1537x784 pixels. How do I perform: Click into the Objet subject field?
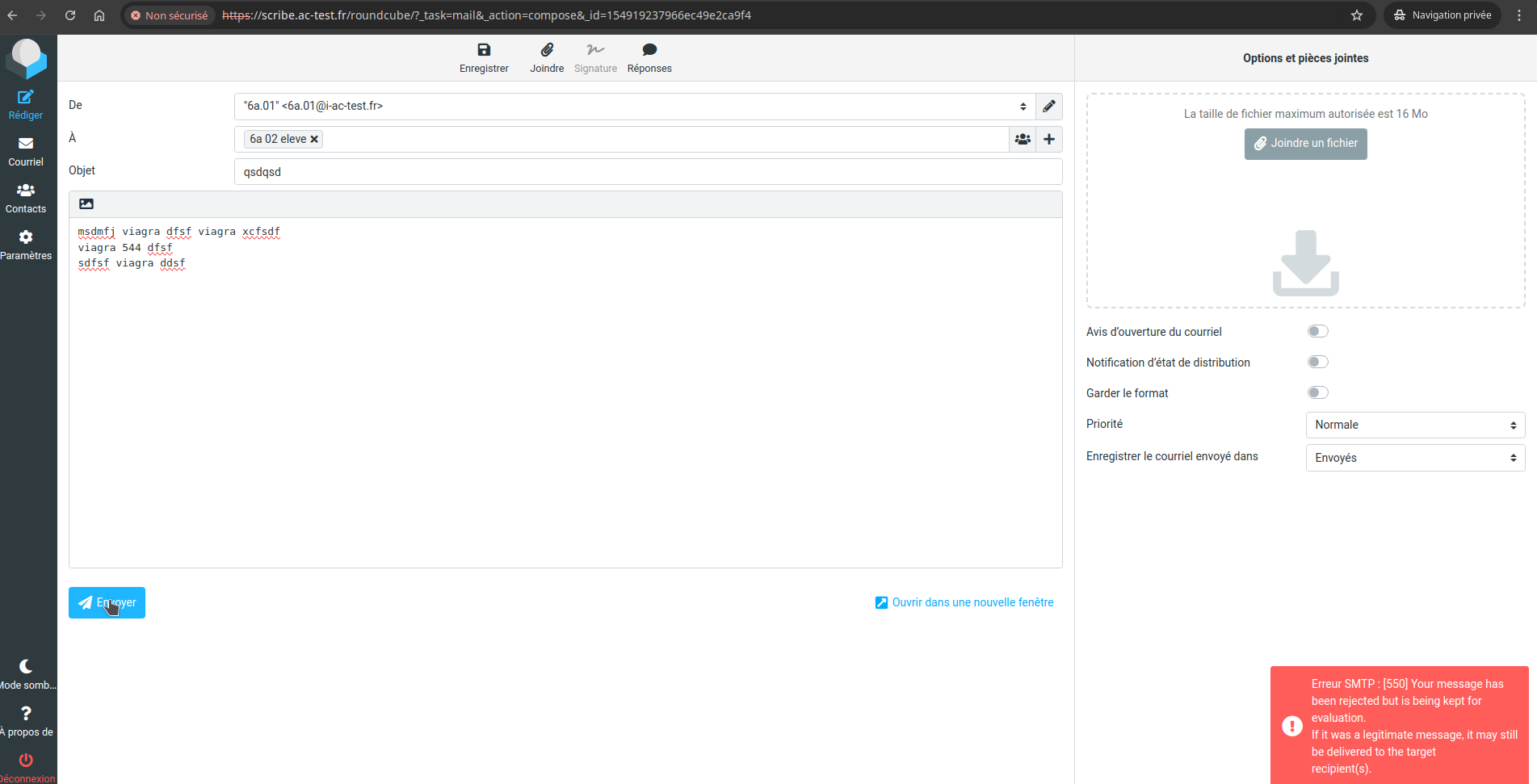(x=647, y=172)
